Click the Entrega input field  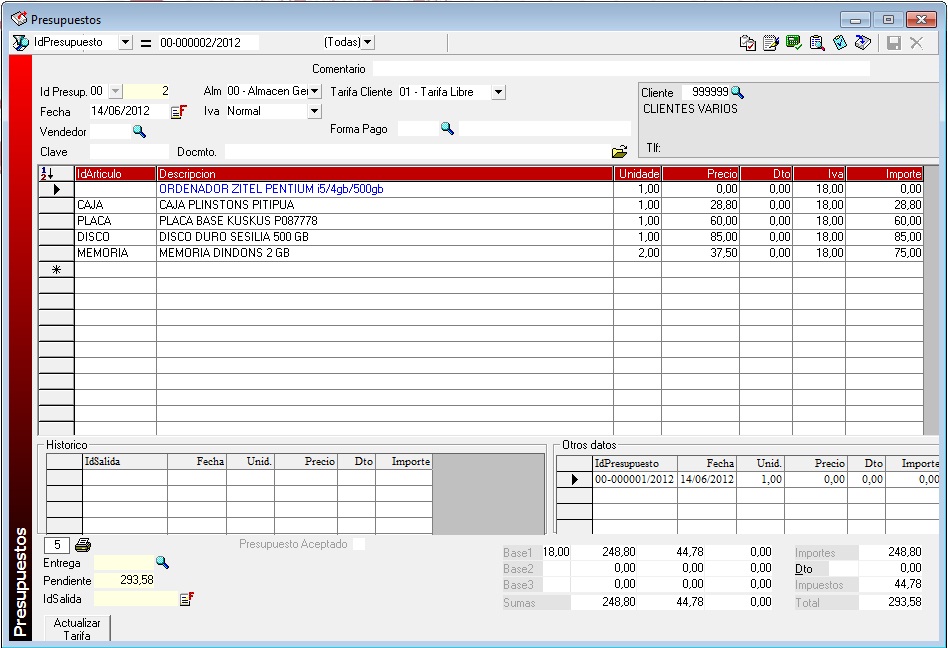[124, 563]
